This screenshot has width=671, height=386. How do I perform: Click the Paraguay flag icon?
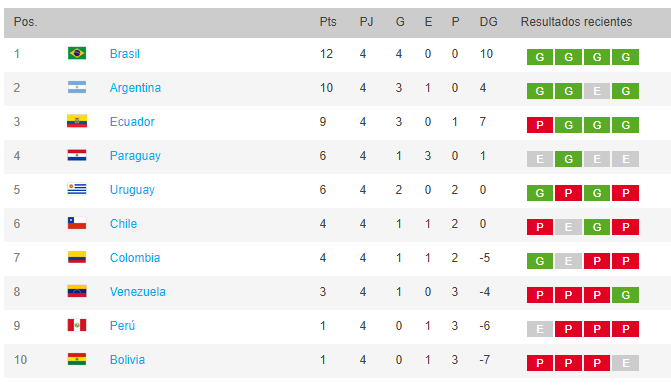(x=77, y=155)
